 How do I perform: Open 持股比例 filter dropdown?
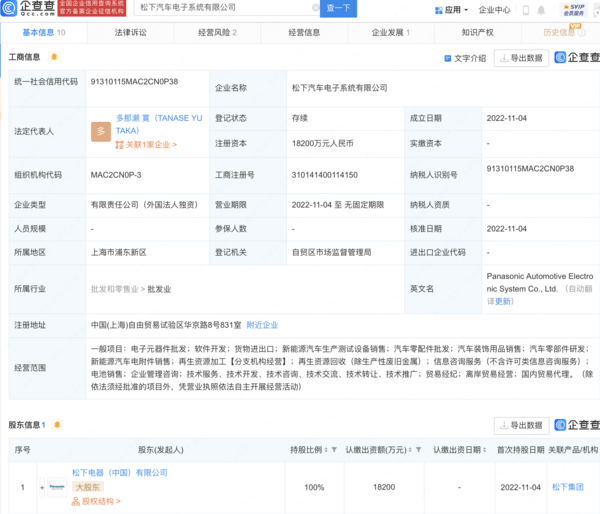coord(334,450)
